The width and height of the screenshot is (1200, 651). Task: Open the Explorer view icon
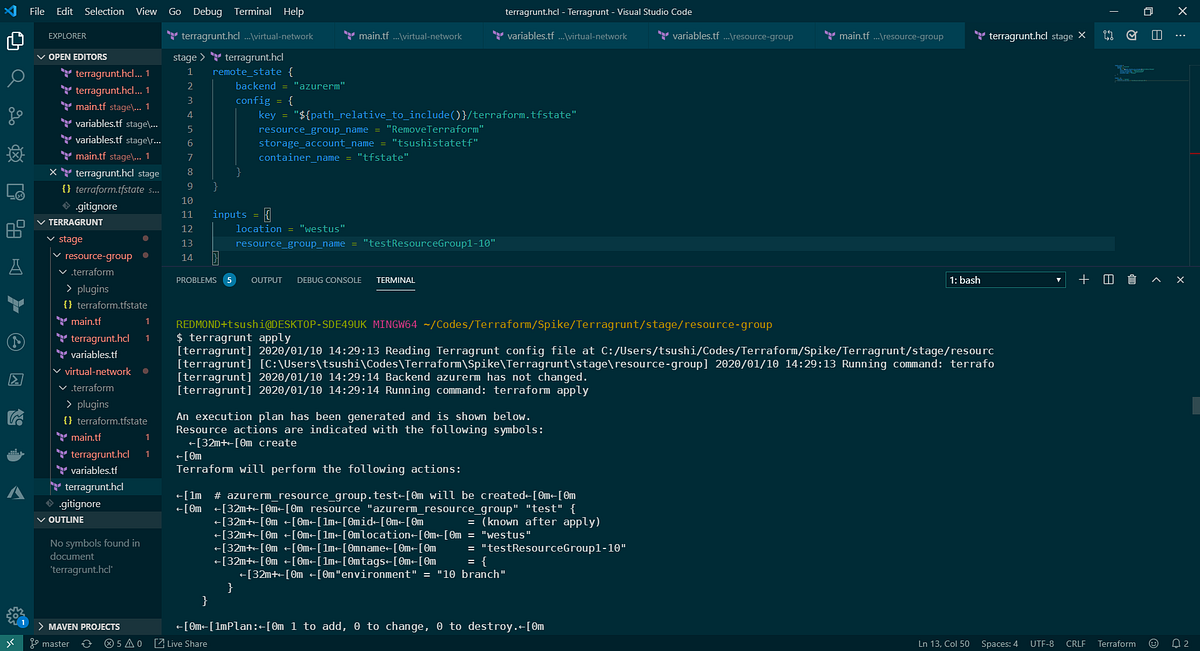point(15,42)
